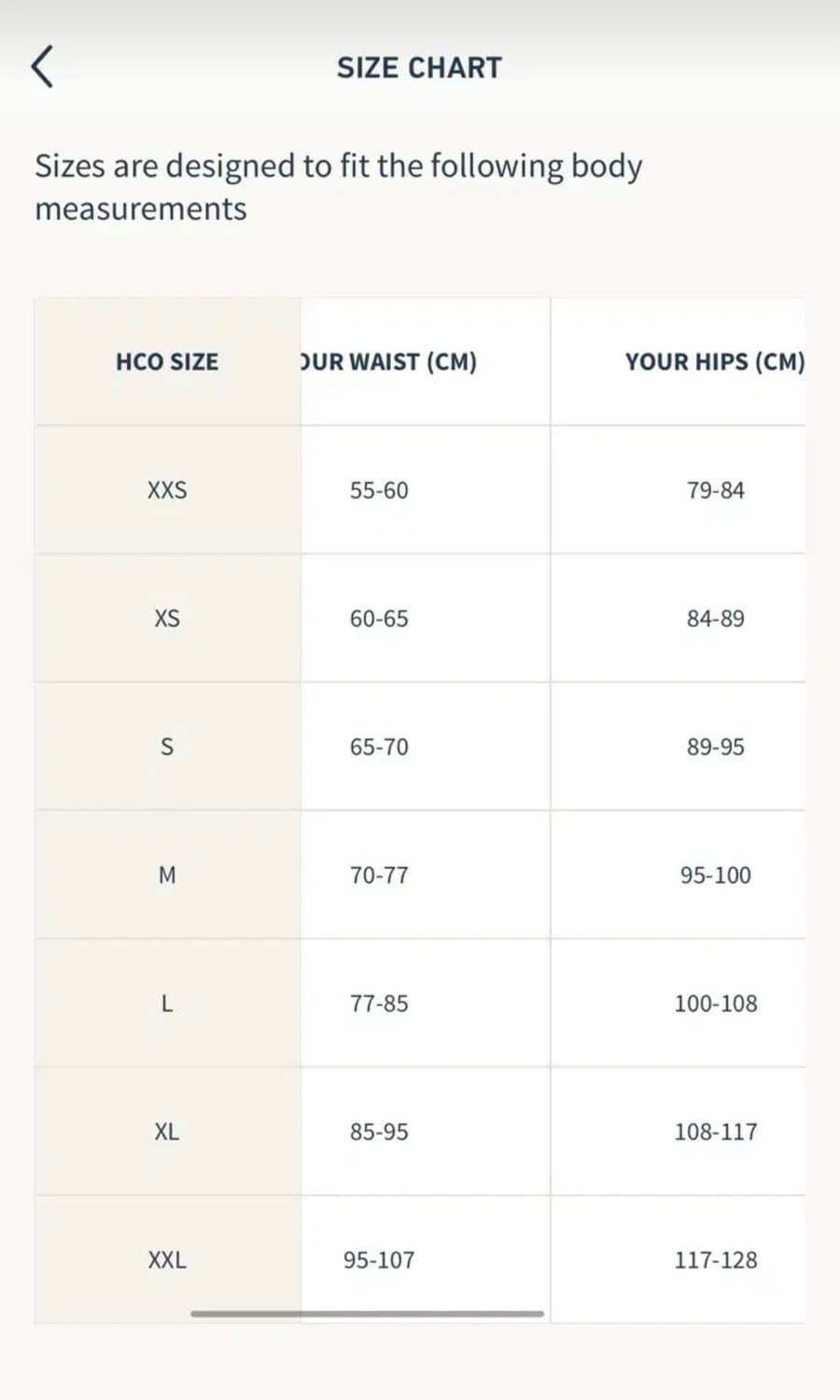Choose the M size row label

167,875
